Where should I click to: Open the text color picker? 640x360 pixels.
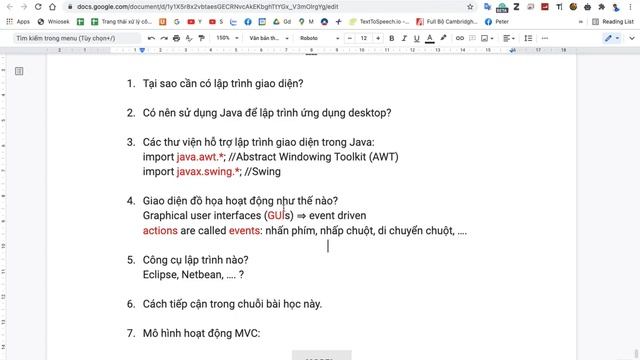click(x=429, y=38)
